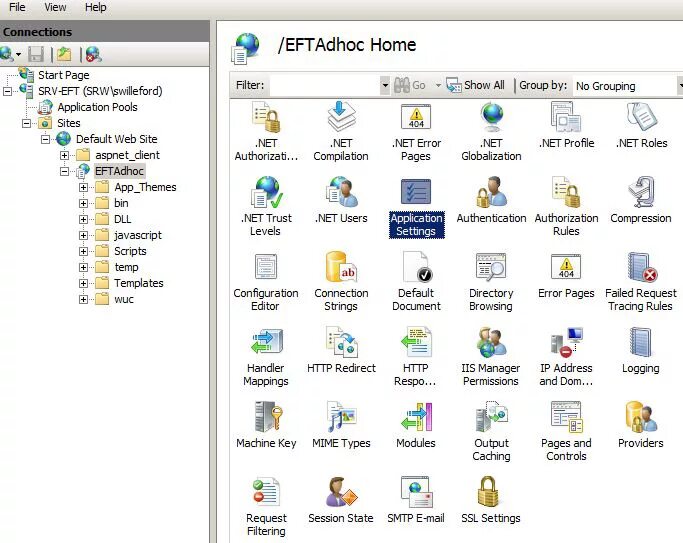Open SMTP E-mail feature
The height and width of the screenshot is (543, 683).
[416, 500]
